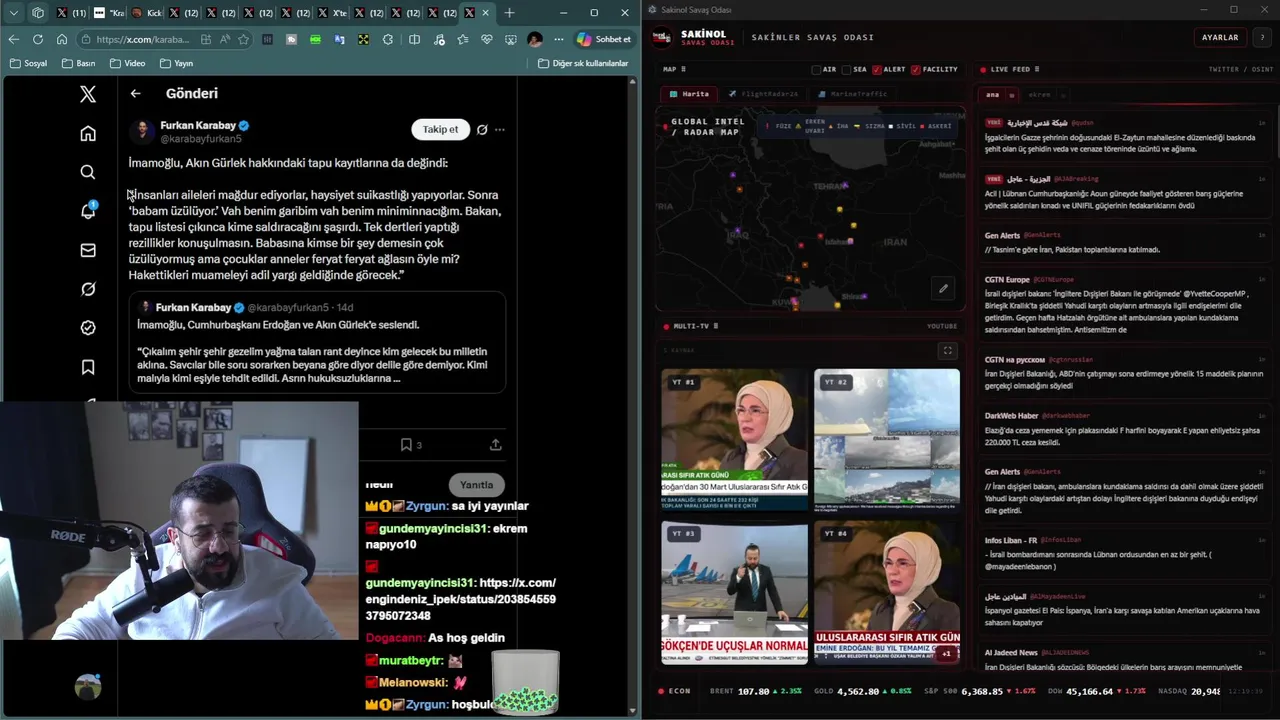Open the YT #2 video stream
The width and height of the screenshot is (1280, 720).
point(887,439)
